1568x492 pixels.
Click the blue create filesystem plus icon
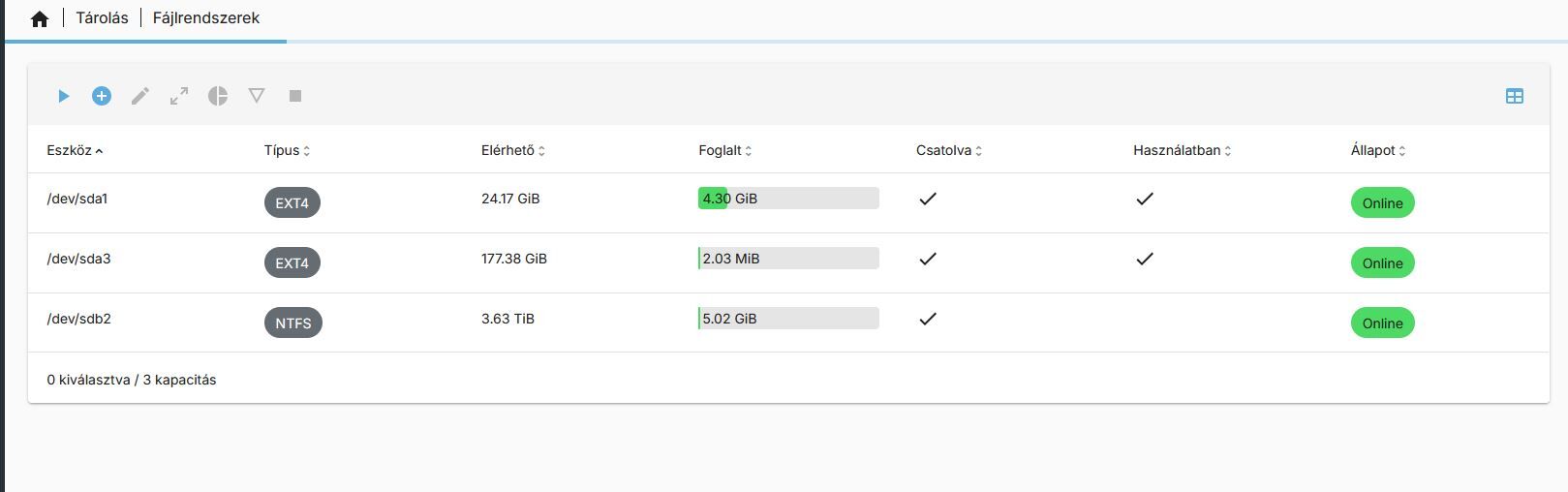[102, 96]
